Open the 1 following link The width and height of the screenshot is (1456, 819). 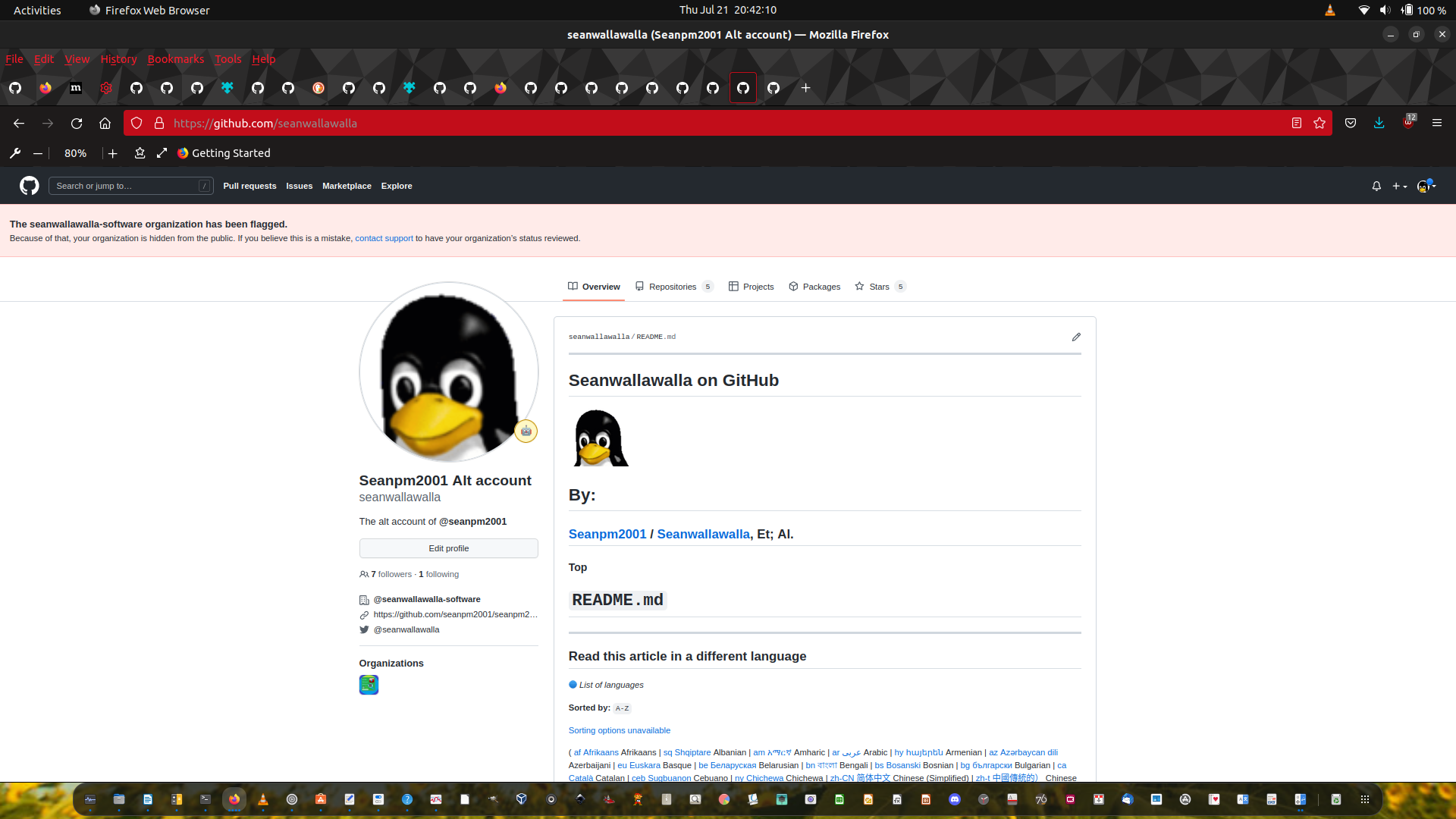click(x=438, y=574)
